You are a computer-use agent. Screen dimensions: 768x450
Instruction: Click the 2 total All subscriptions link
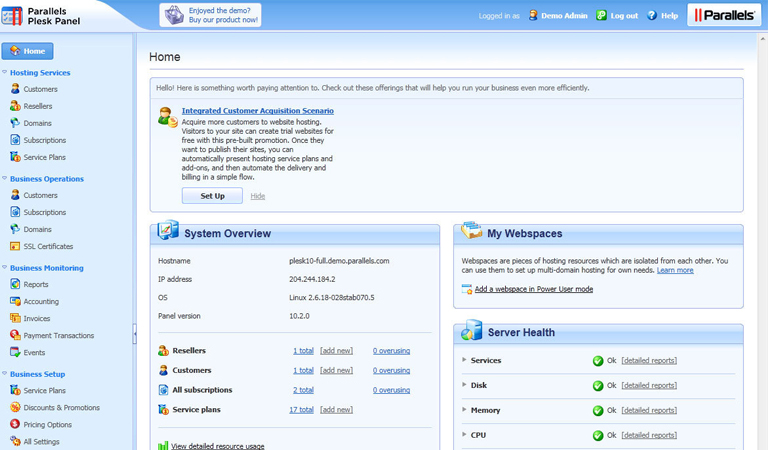[303, 390]
